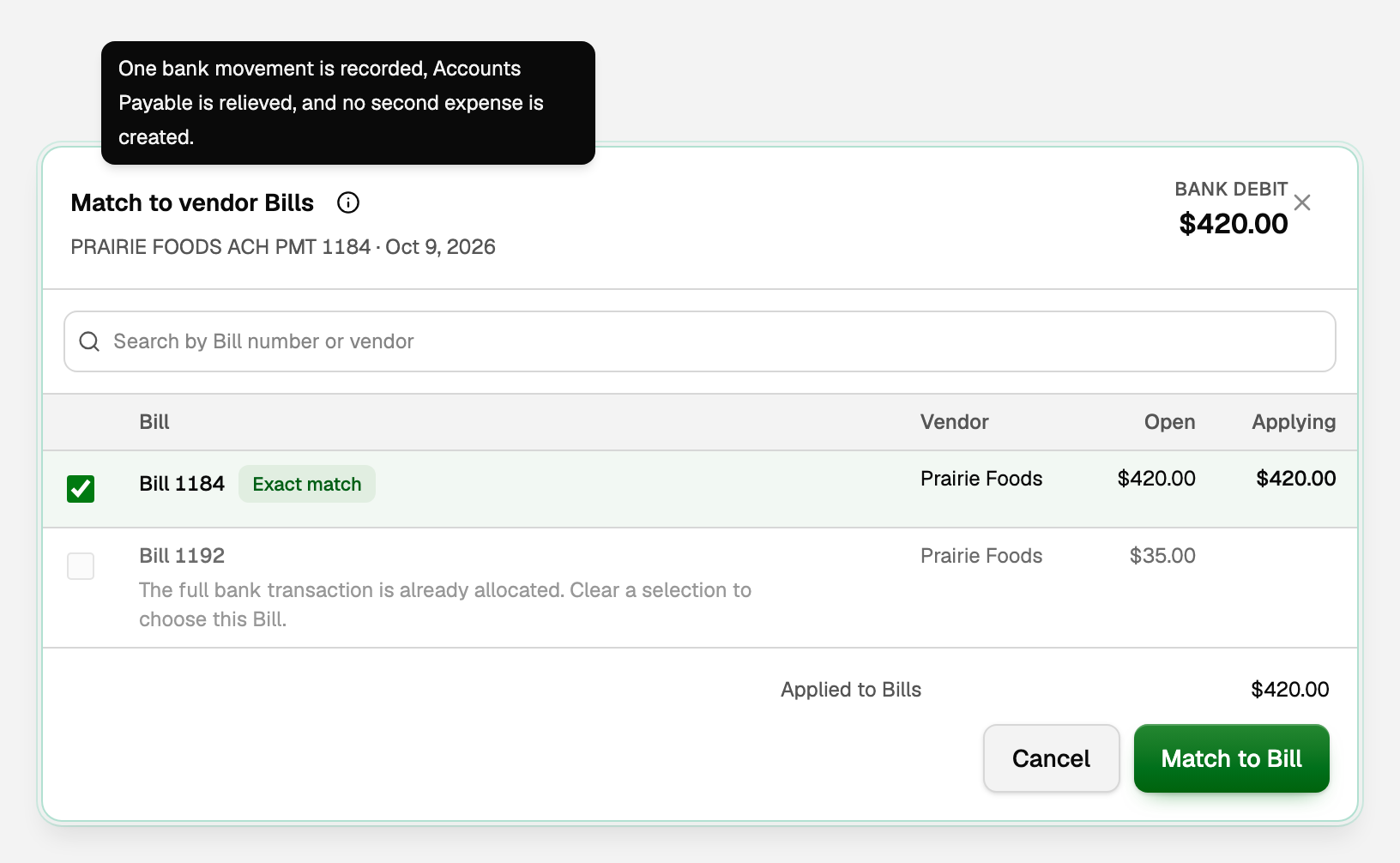Click the Bill 1184 row label
This screenshot has width=1400, height=863.
pos(182,484)
